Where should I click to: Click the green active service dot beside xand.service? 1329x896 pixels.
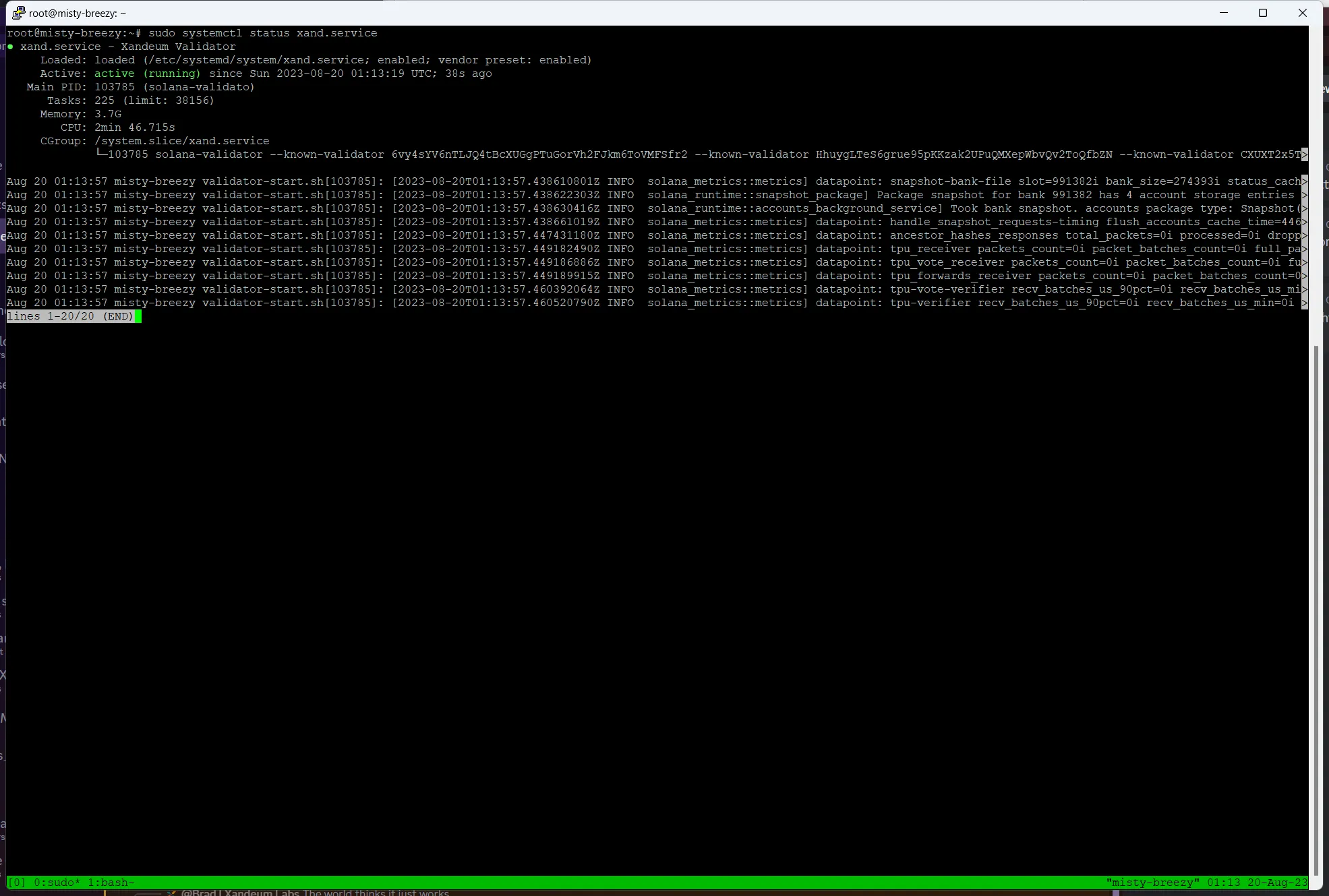(10, 47)
